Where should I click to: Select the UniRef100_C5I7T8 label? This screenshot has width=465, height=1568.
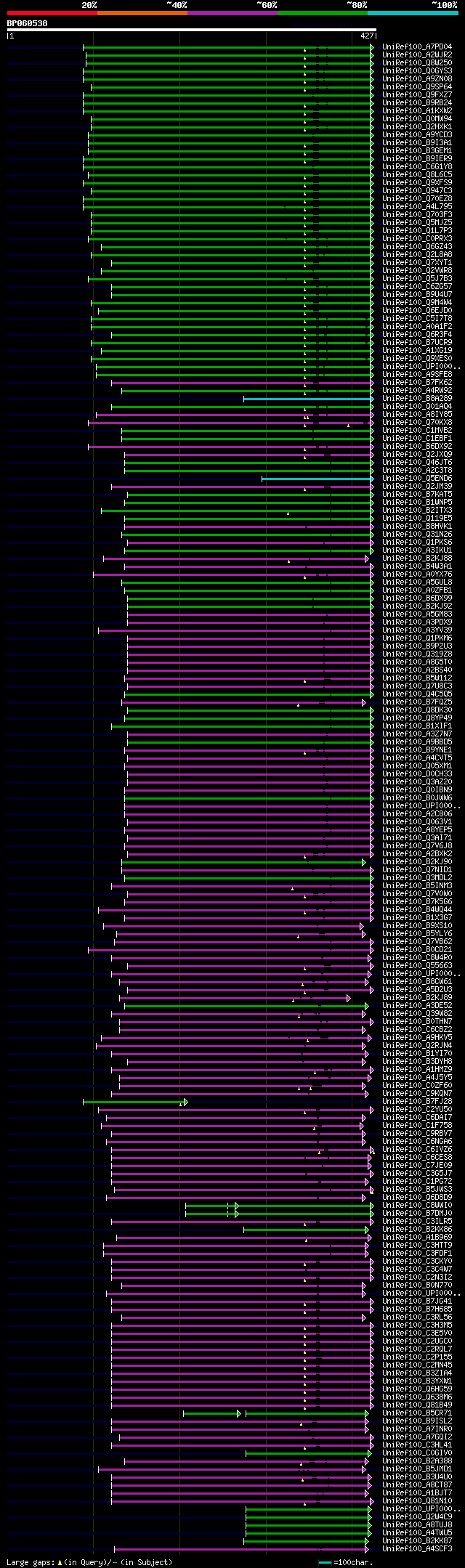coord(417,319)
